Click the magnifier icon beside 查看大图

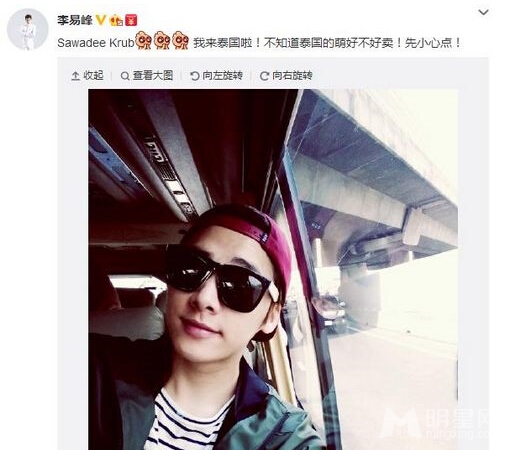coord(125,76)
